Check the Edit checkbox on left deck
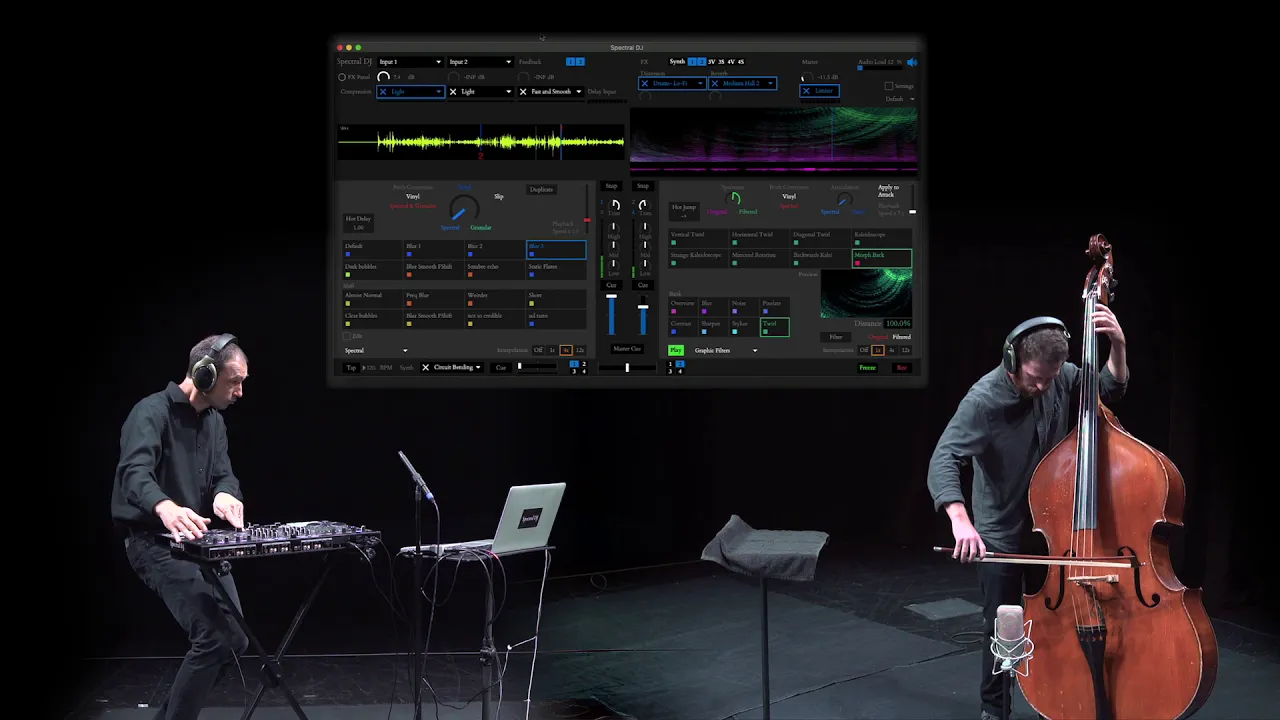Image resolution: width=1280 pixels, height=720 pixels. point(347,336)
